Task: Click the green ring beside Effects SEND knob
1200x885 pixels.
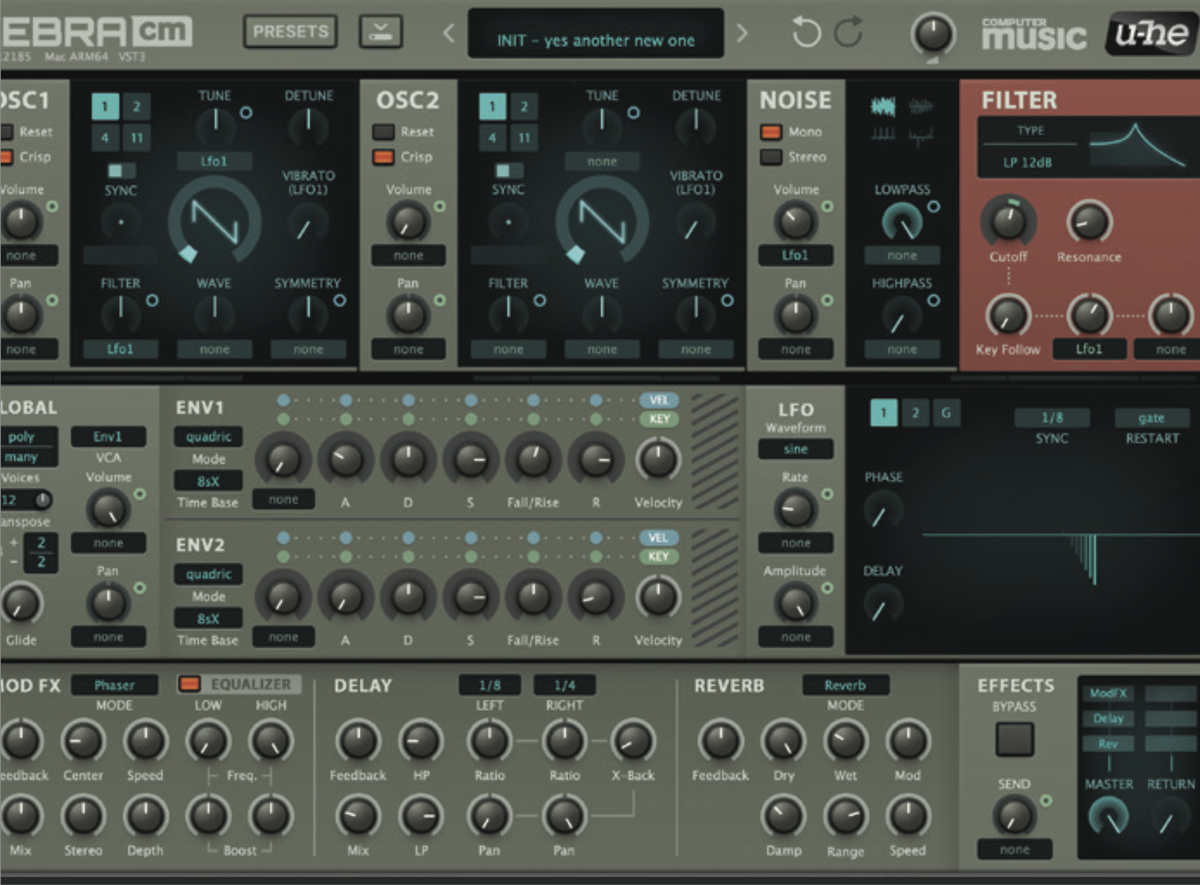Action: pyautogui.click(x=1047, y=800)
